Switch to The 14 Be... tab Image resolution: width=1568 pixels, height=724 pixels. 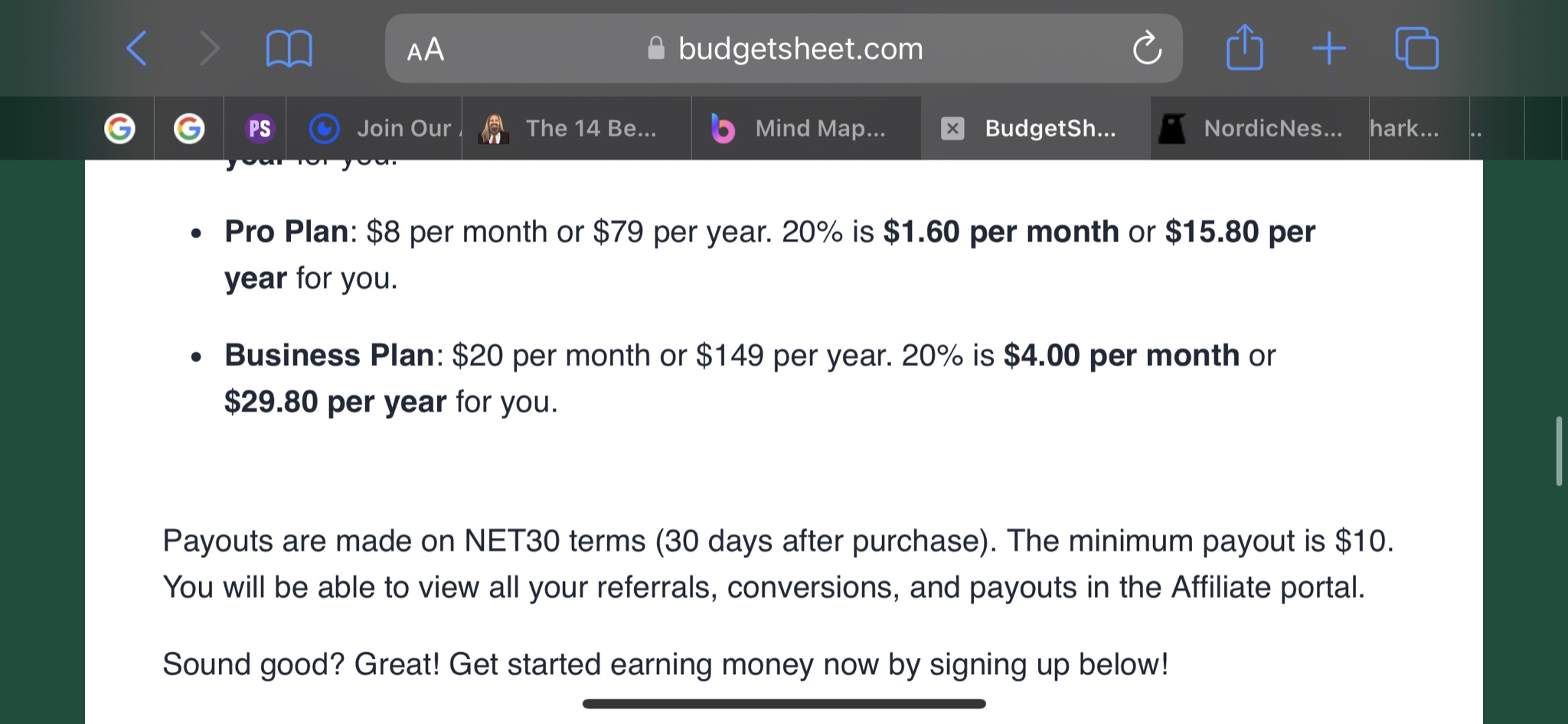point(577,128)
